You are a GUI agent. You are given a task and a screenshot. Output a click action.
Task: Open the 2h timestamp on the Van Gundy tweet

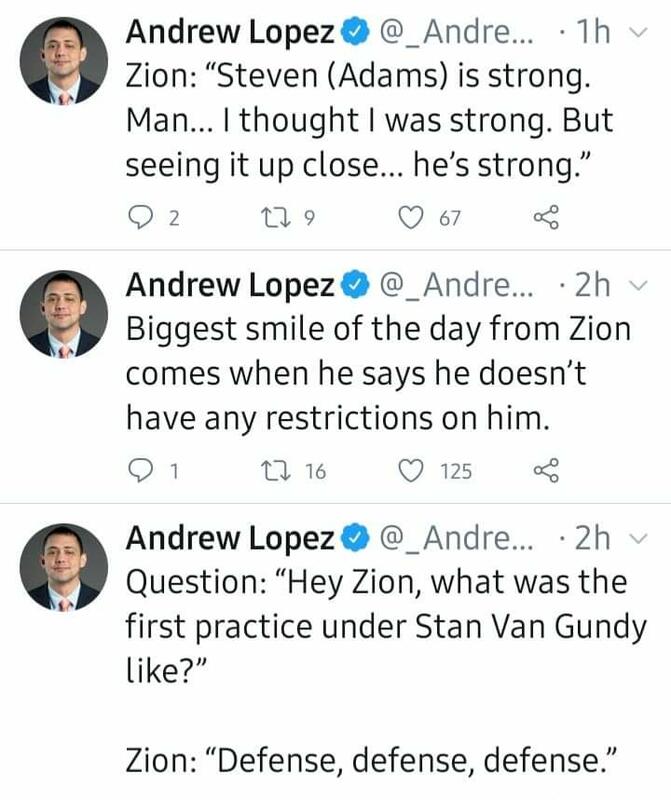(594, 538)
